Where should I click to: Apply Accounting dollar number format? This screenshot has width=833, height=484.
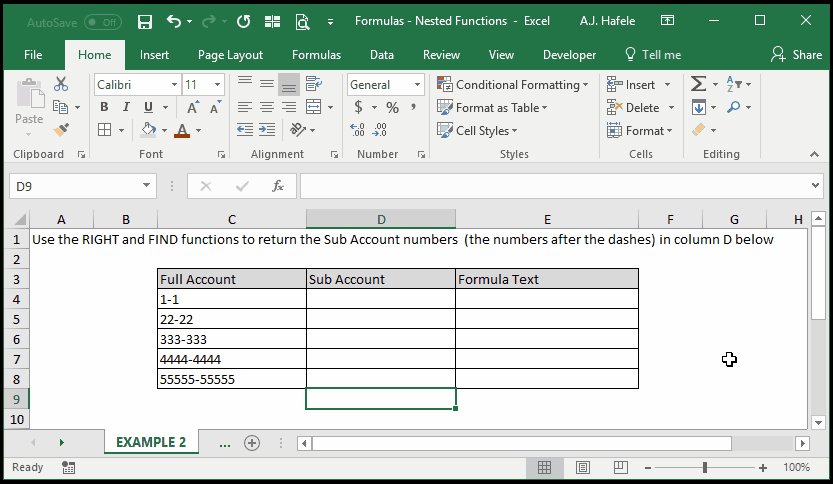click(359, 107)
